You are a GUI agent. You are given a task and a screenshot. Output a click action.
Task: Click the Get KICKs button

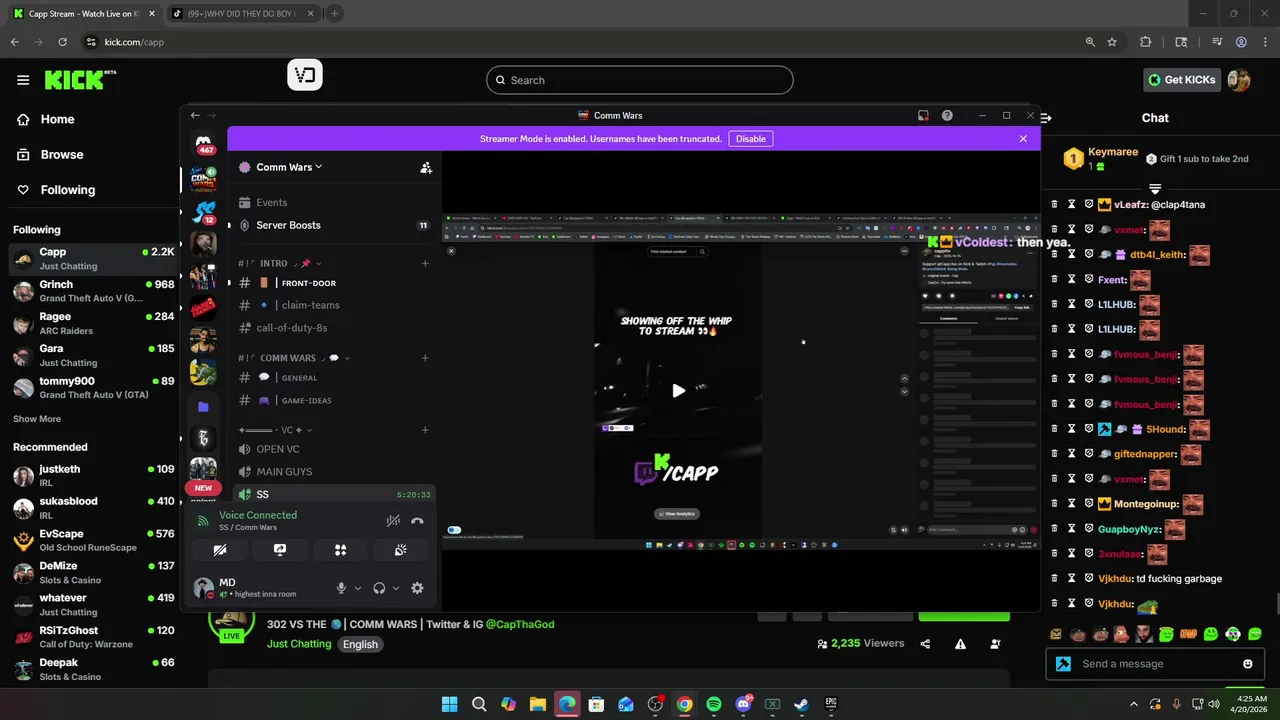[x=1182, y=80]
